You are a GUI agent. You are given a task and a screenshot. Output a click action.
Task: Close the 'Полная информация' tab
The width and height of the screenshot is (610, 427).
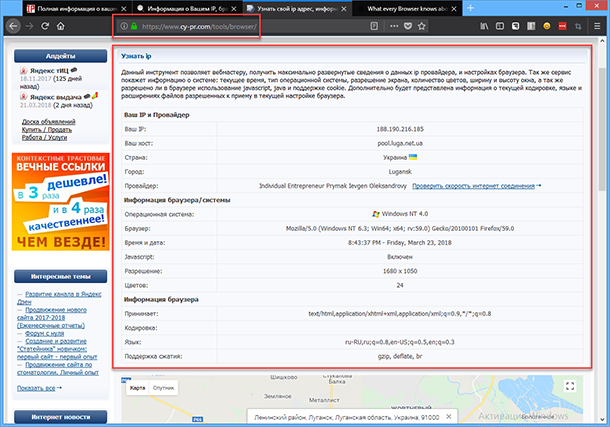(x=124, y=9)
